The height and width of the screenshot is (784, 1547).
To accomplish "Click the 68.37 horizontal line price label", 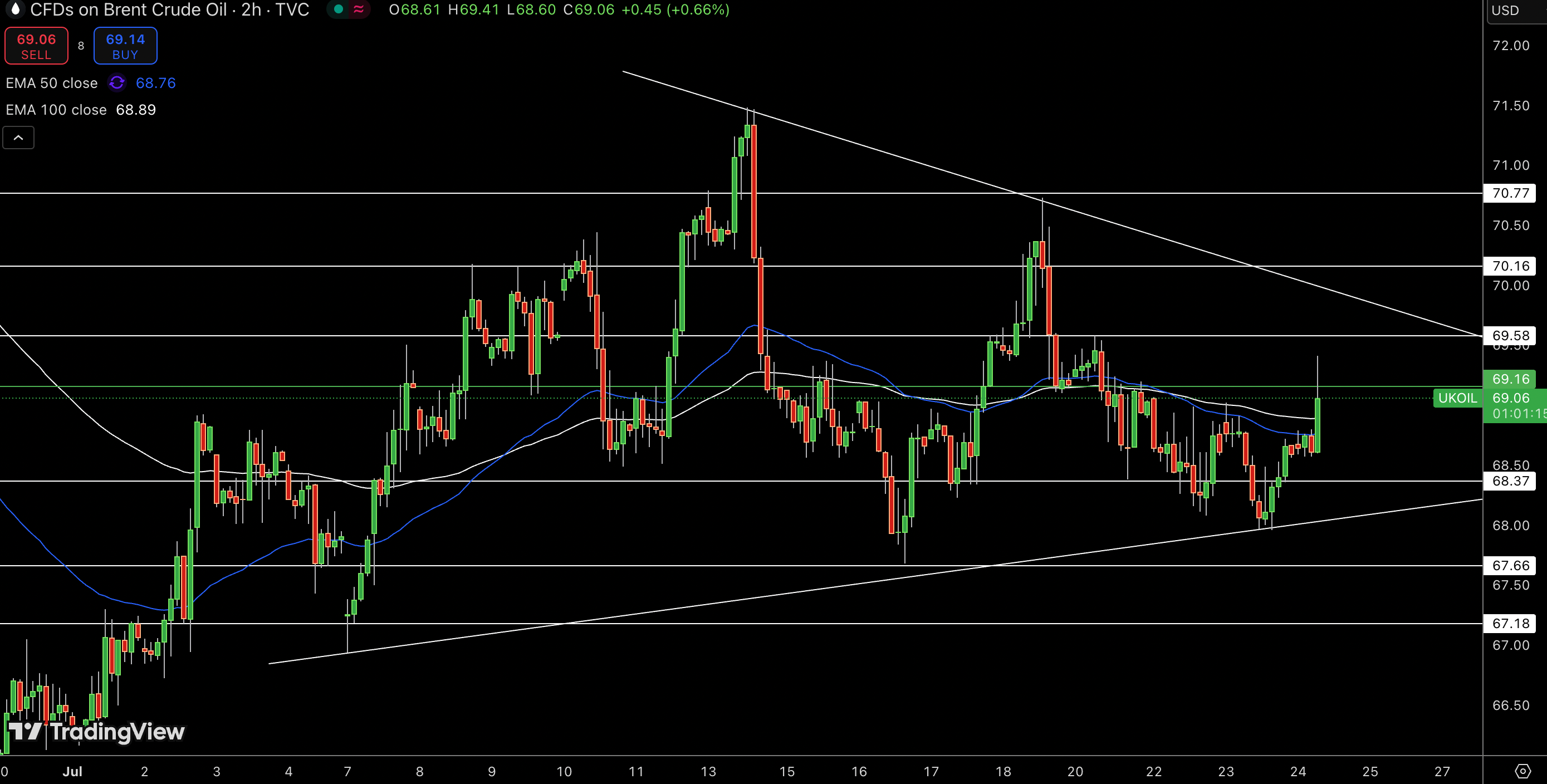I will click(1510, 481).
